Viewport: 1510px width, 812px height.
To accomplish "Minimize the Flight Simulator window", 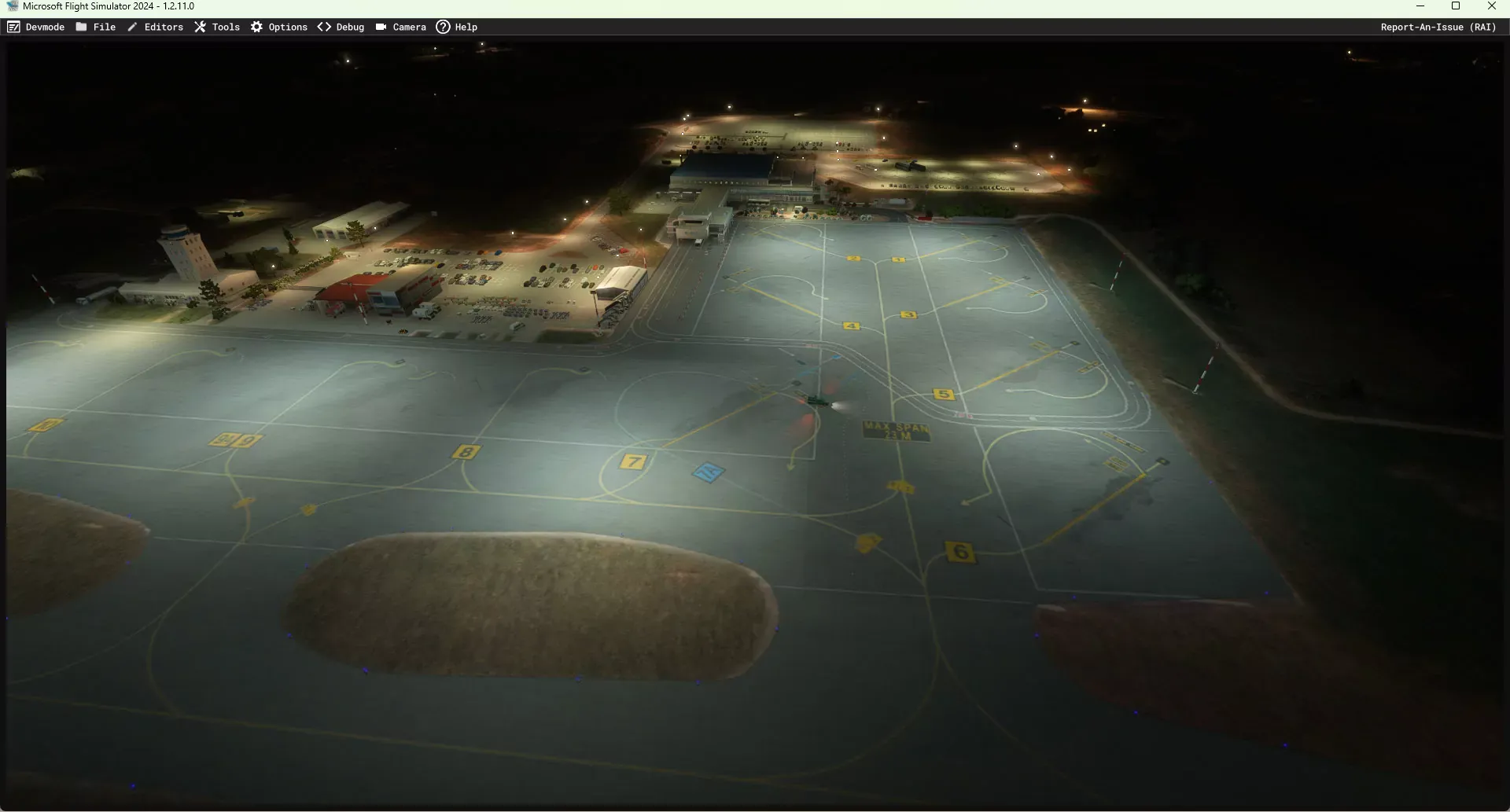I will click(1420, 6).
